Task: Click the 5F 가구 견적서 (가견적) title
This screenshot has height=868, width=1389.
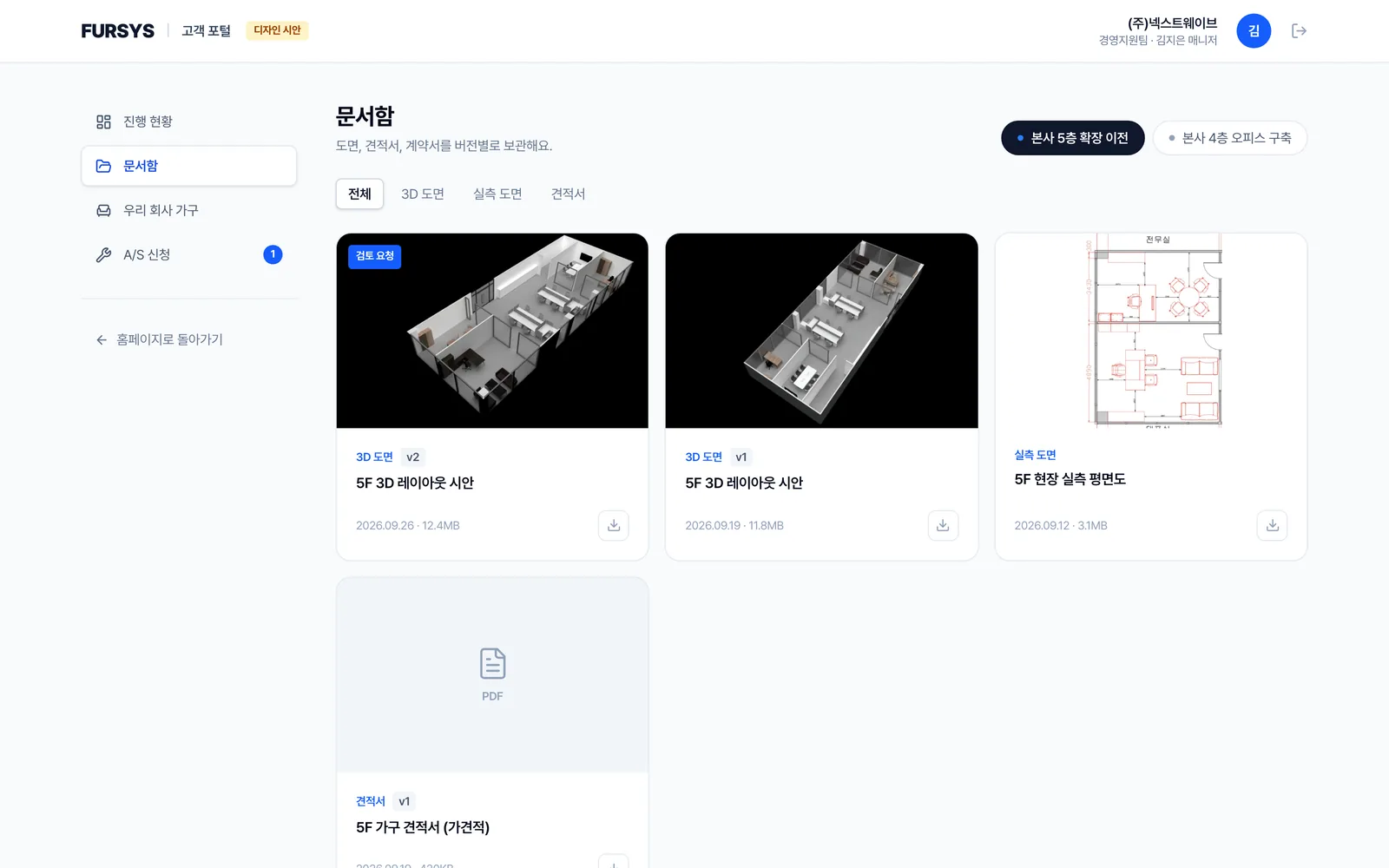Action: (423, 827)
